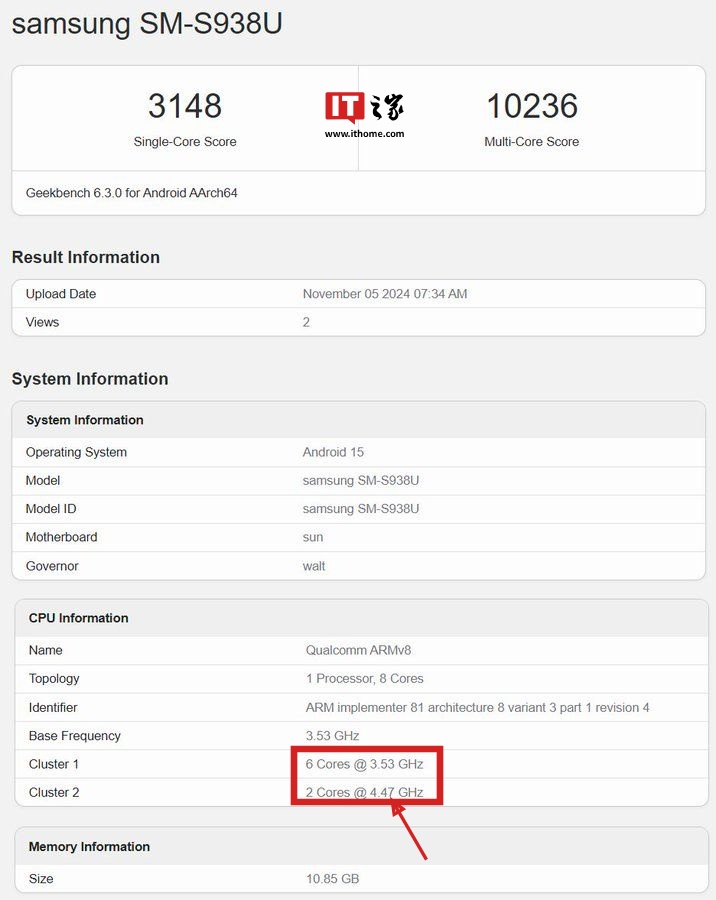716x900 pixels.
Task: Click the Identifier label
Action: (x=53, y=707)
